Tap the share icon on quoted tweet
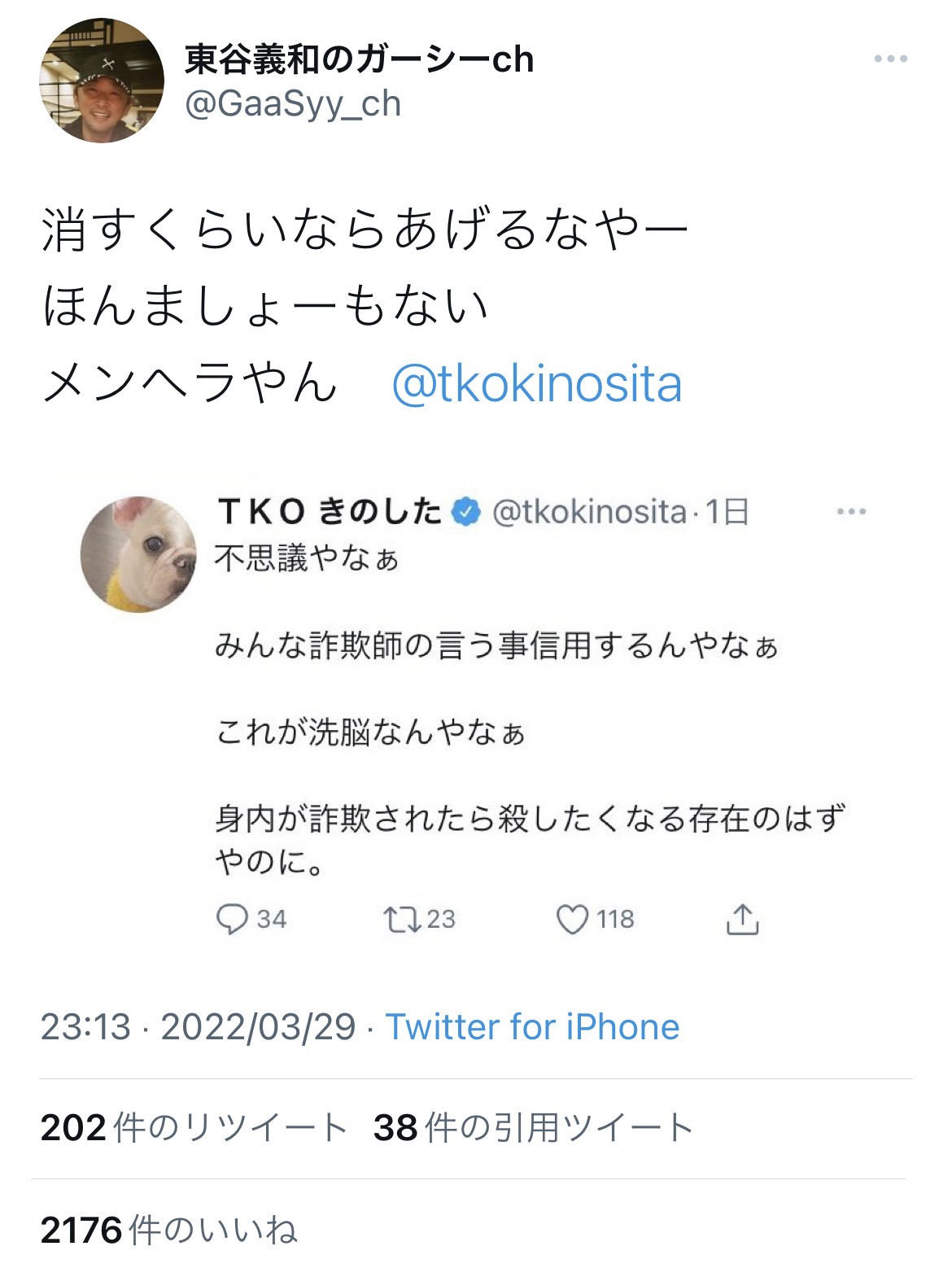 click(x=741, y=920)
